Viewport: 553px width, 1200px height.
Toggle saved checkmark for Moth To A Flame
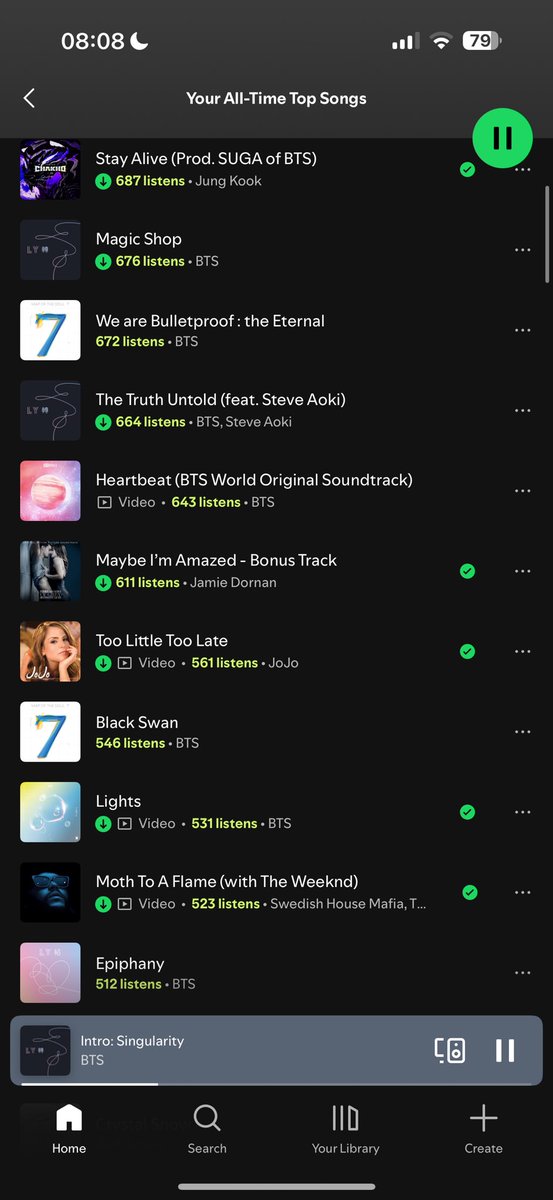(470, 892)
